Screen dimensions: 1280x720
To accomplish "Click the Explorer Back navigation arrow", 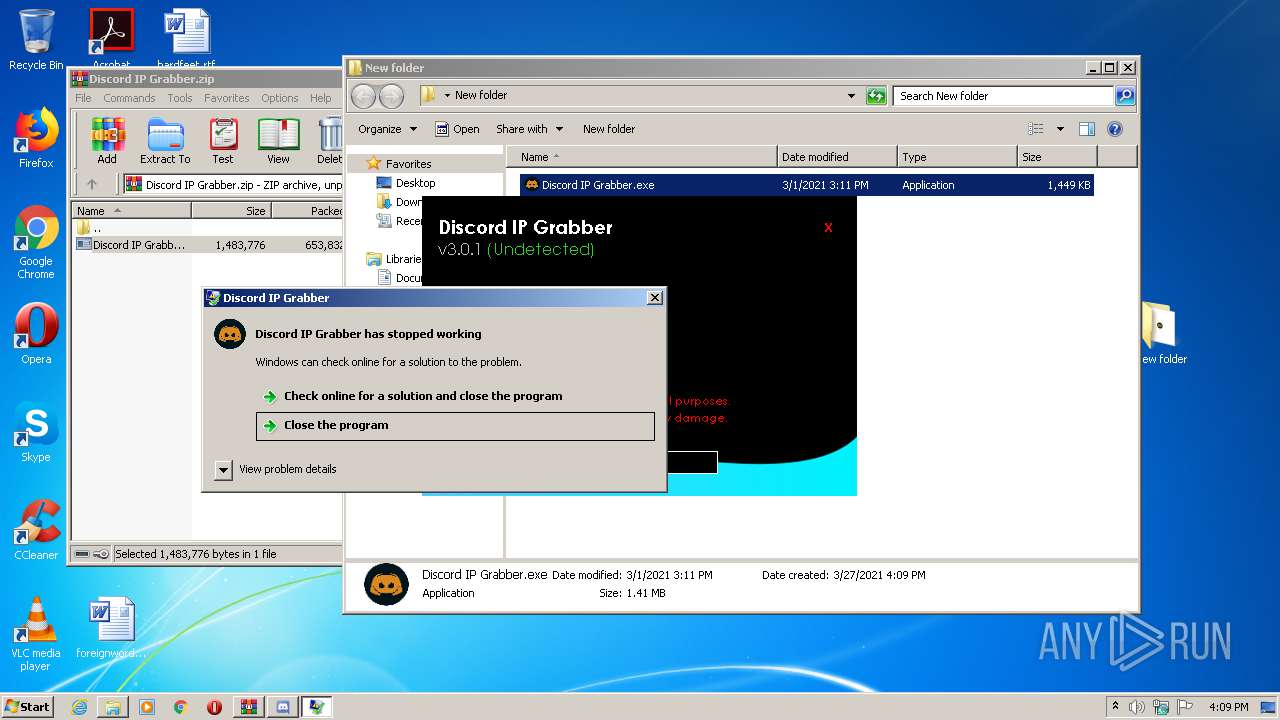I will [364, 96].
